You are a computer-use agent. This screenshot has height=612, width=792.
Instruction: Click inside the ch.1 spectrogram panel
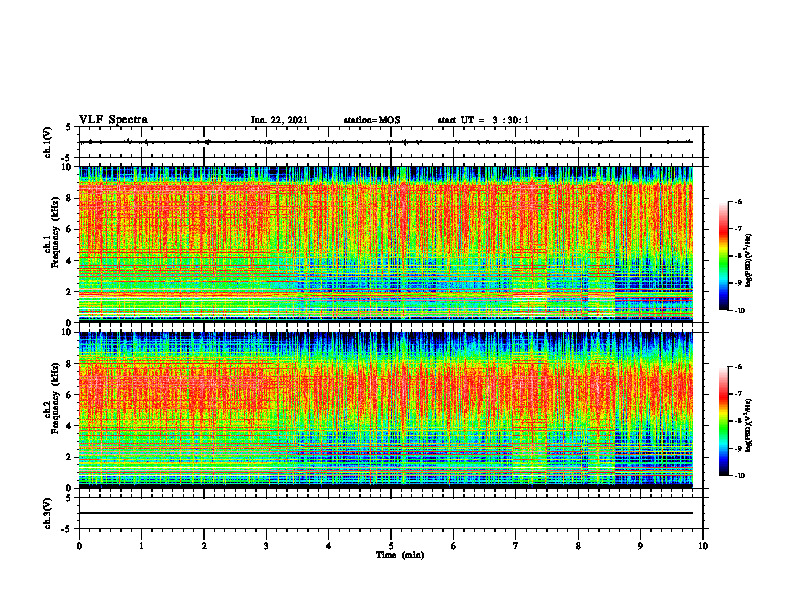[x=386, y=244]
